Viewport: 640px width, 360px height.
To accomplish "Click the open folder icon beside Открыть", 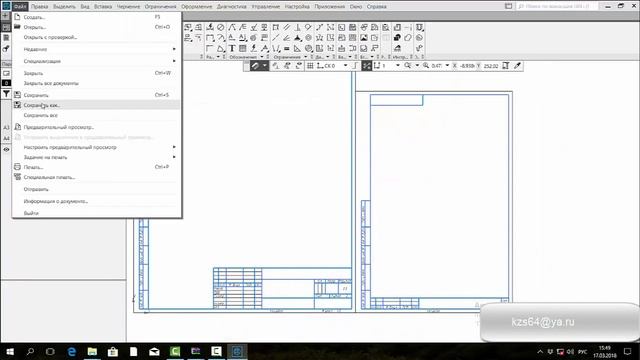I will click(x=17, y=27).
